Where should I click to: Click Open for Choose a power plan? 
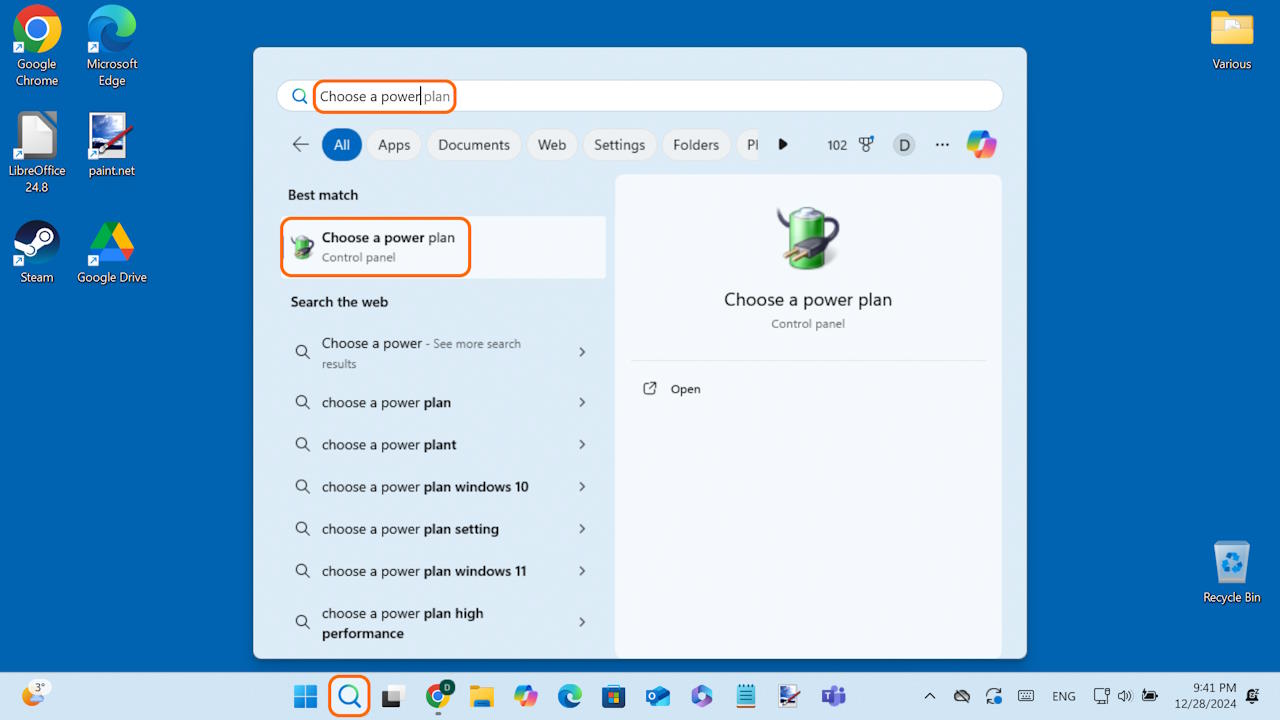click(685, 389)
